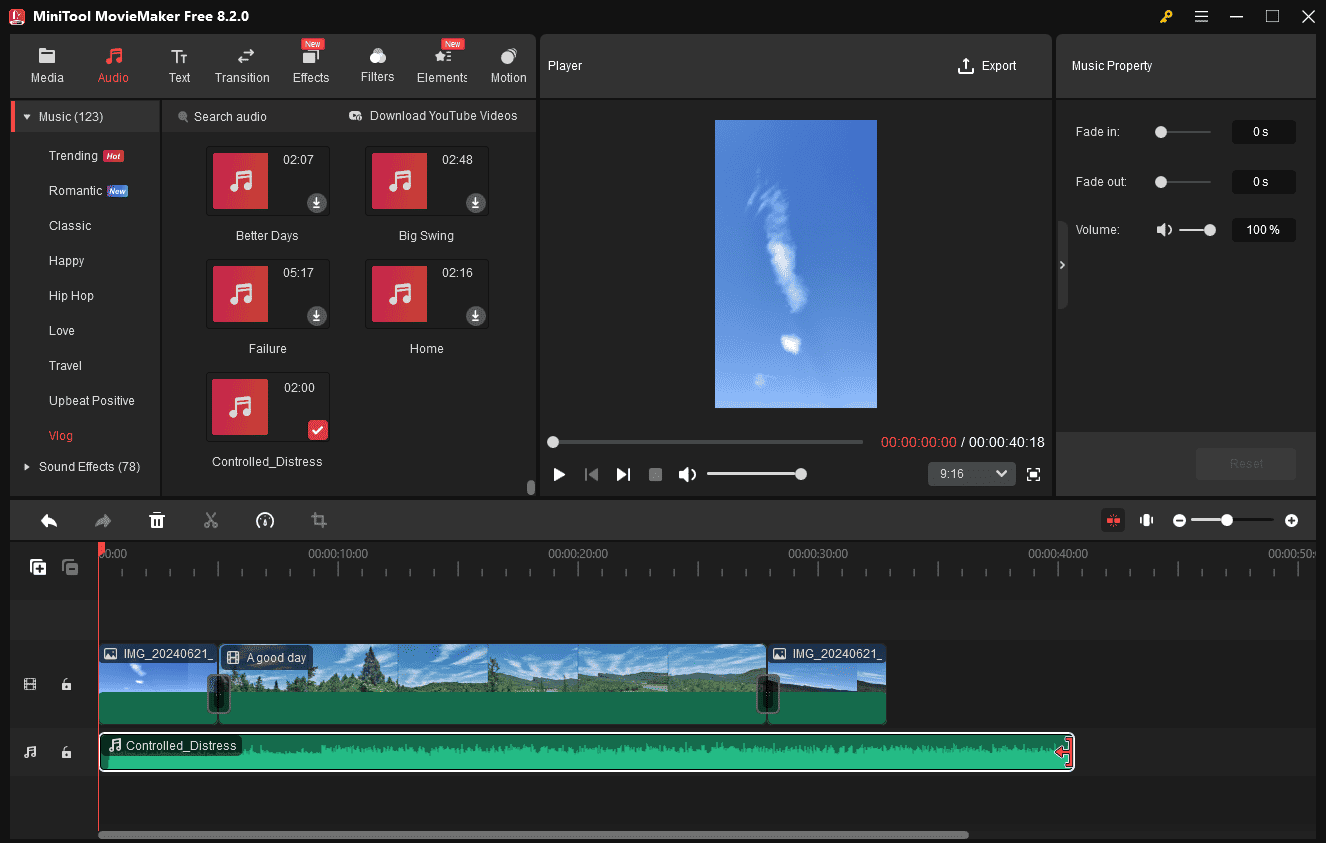Go to the next frame
Viewport: 1326px width, 843px height.
tap(623, 474)
